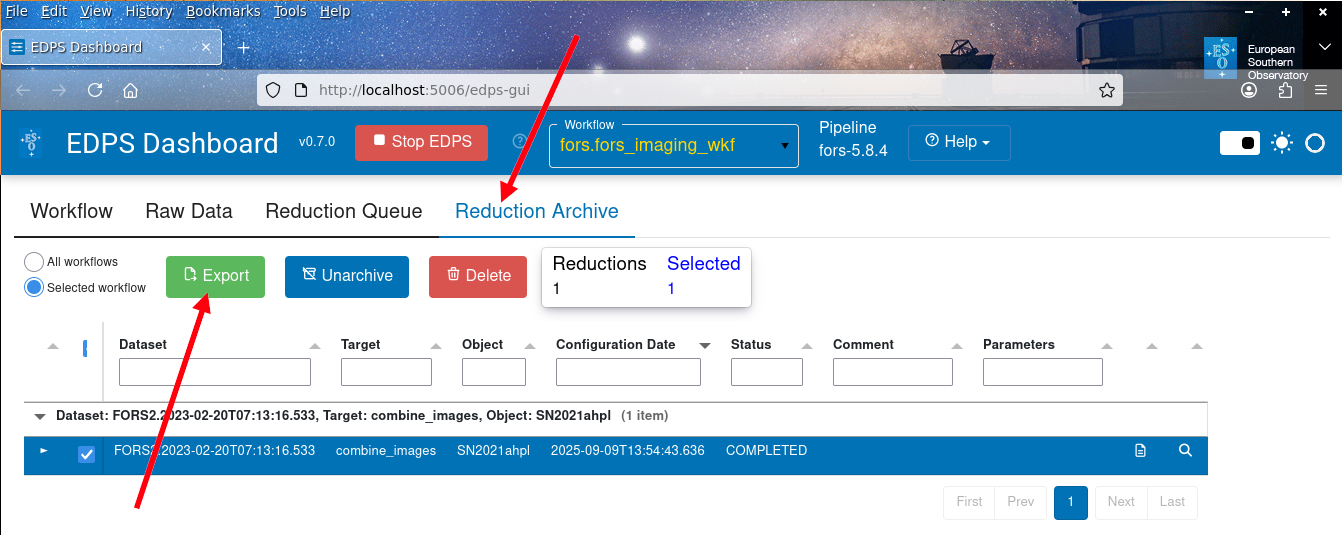1342x535 pixels.
Task: Click the magnifier icon in reduction row
Action: pyautogui.click(x=1185, y=451)
